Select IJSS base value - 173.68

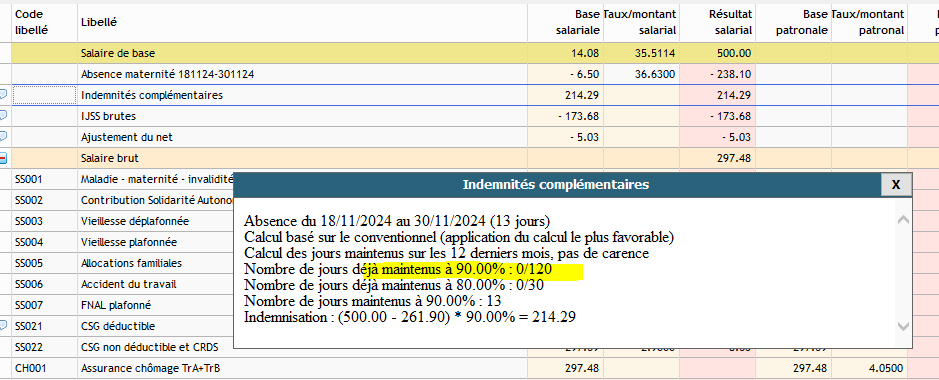(x=579, y=116)
